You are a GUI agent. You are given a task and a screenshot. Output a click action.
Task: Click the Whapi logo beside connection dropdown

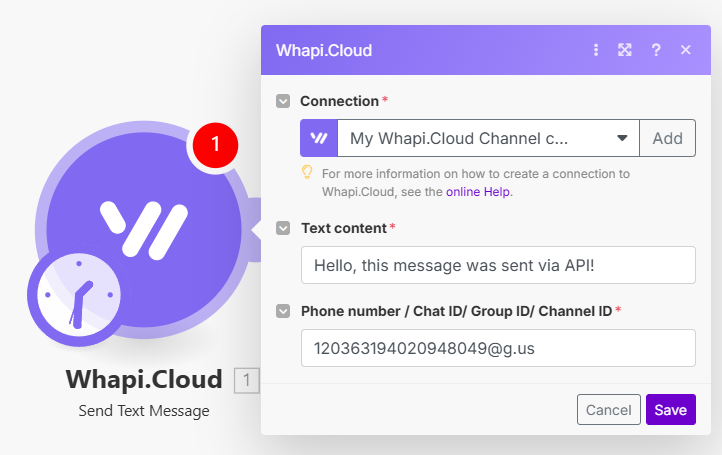[319, 138]
